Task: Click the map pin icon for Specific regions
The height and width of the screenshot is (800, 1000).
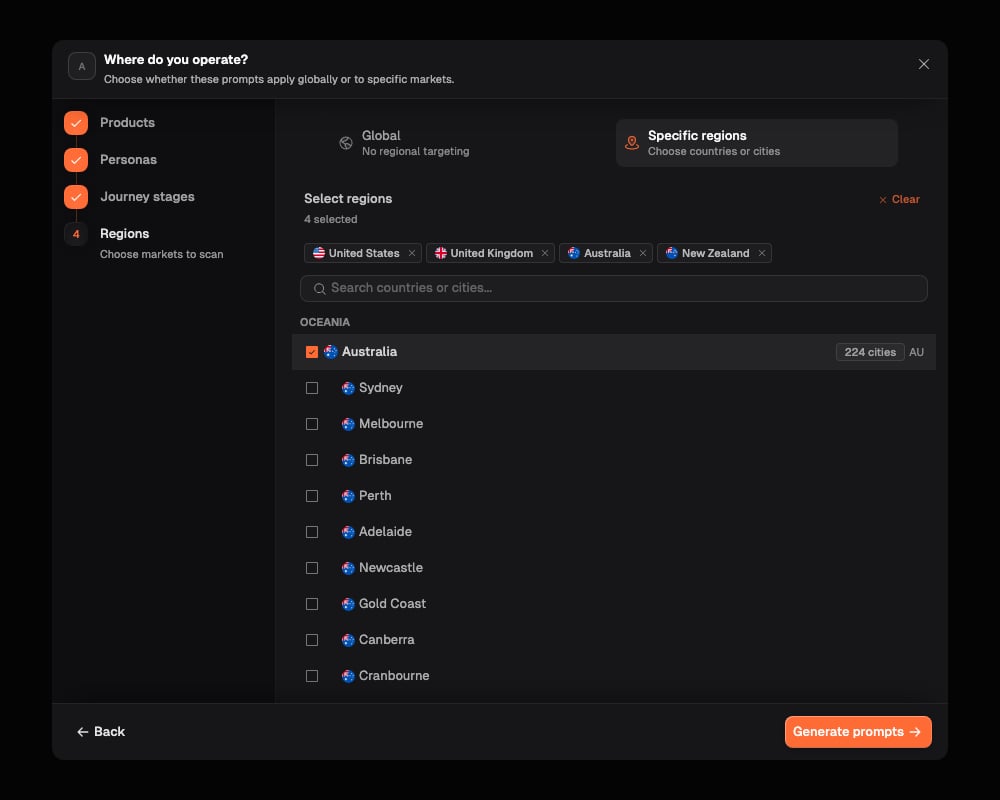Action: point(631,143)
